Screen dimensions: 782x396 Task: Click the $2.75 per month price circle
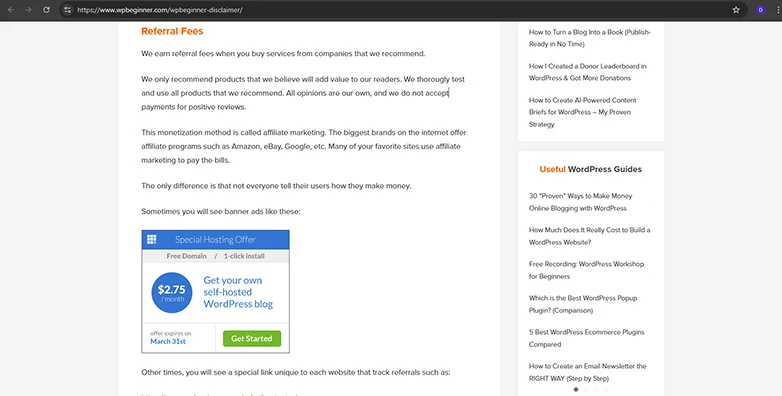point(172,292)
